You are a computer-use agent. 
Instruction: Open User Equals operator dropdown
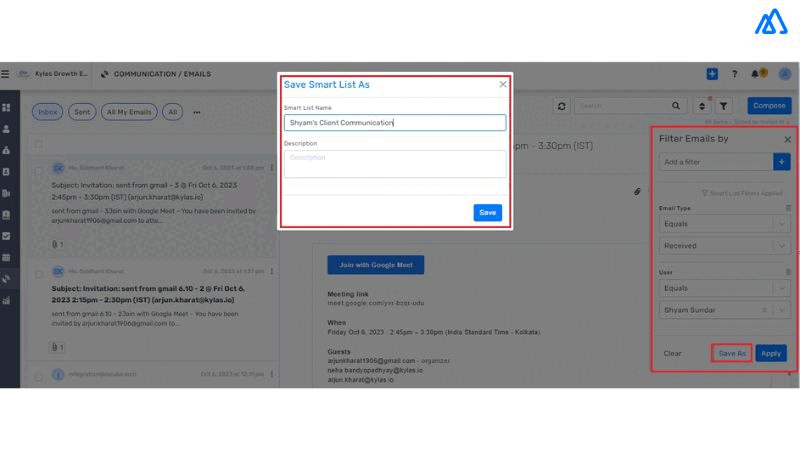pos(724,288)
